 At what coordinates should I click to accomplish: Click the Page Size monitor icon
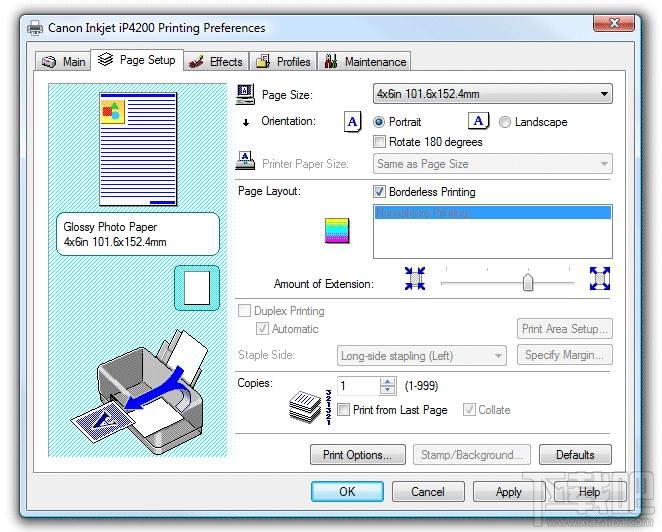pyautogui.click(x=245, y=94)
